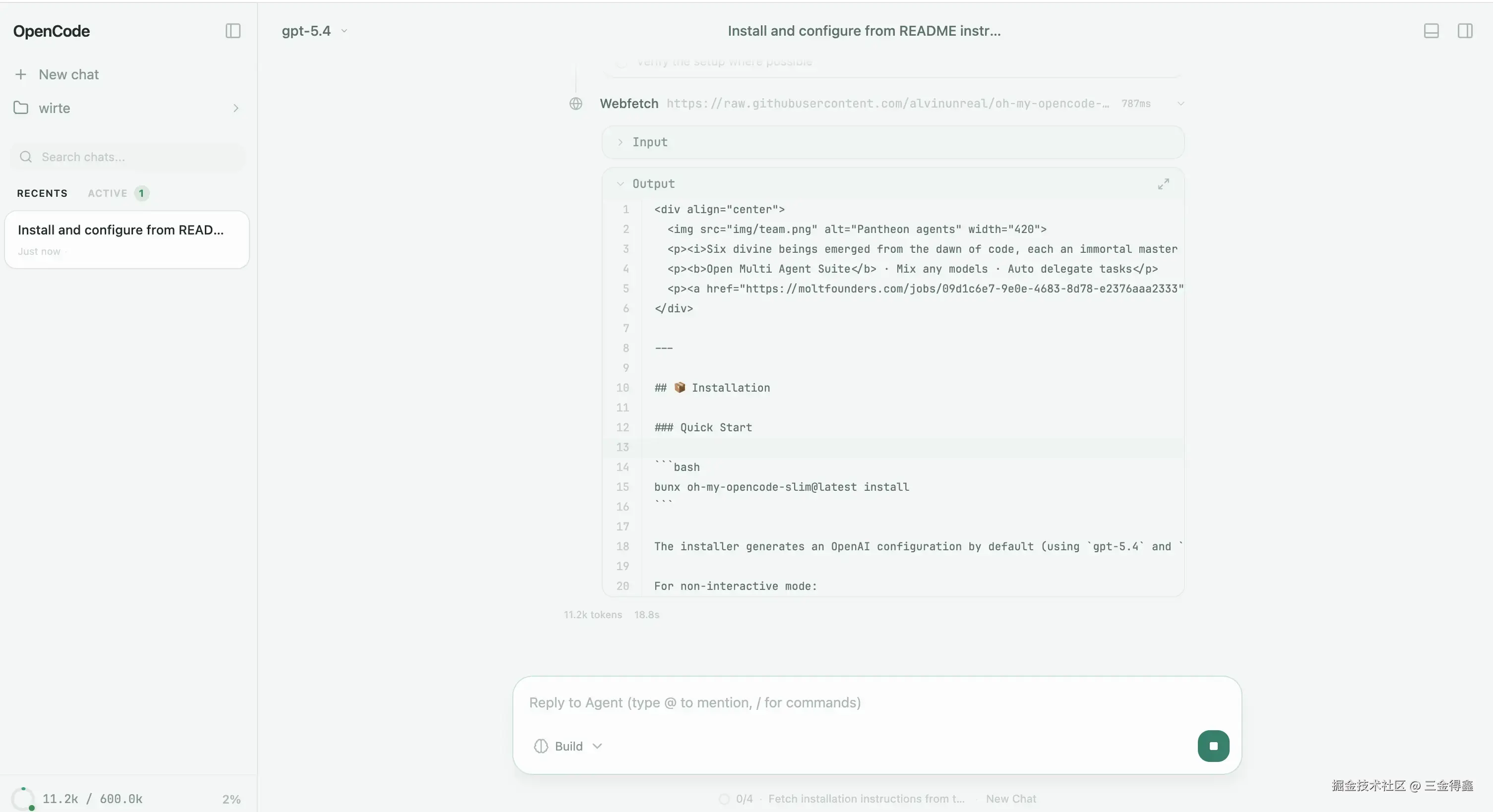Collapse the Webfetch tool call chevron
The width and height of the screenshot is (1493, 812).
[x=1181, y=104]
